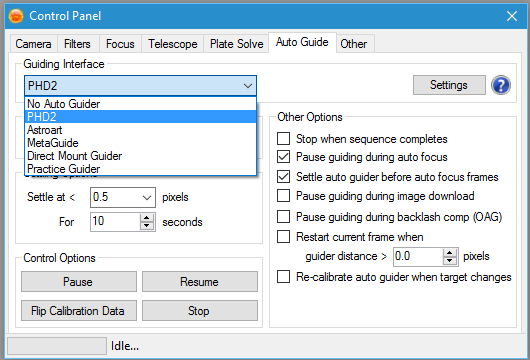The width and height of the screenshot is (530, 360).
Task: Switch to the Camera tab
Action: coord(33,44)
